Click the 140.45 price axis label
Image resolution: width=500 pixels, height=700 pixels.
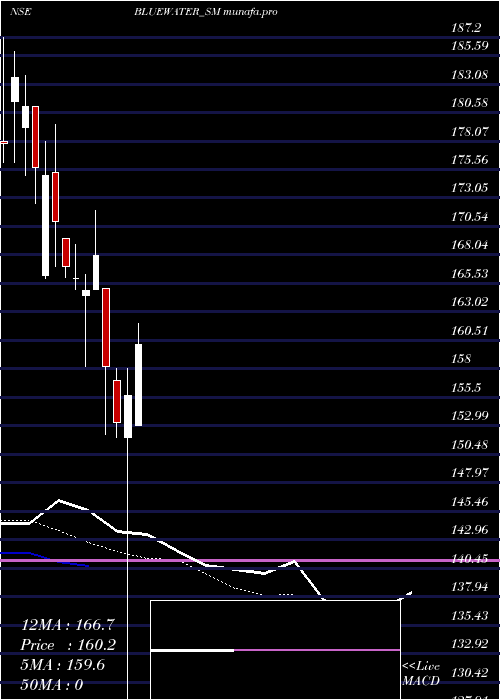(470, 558)
